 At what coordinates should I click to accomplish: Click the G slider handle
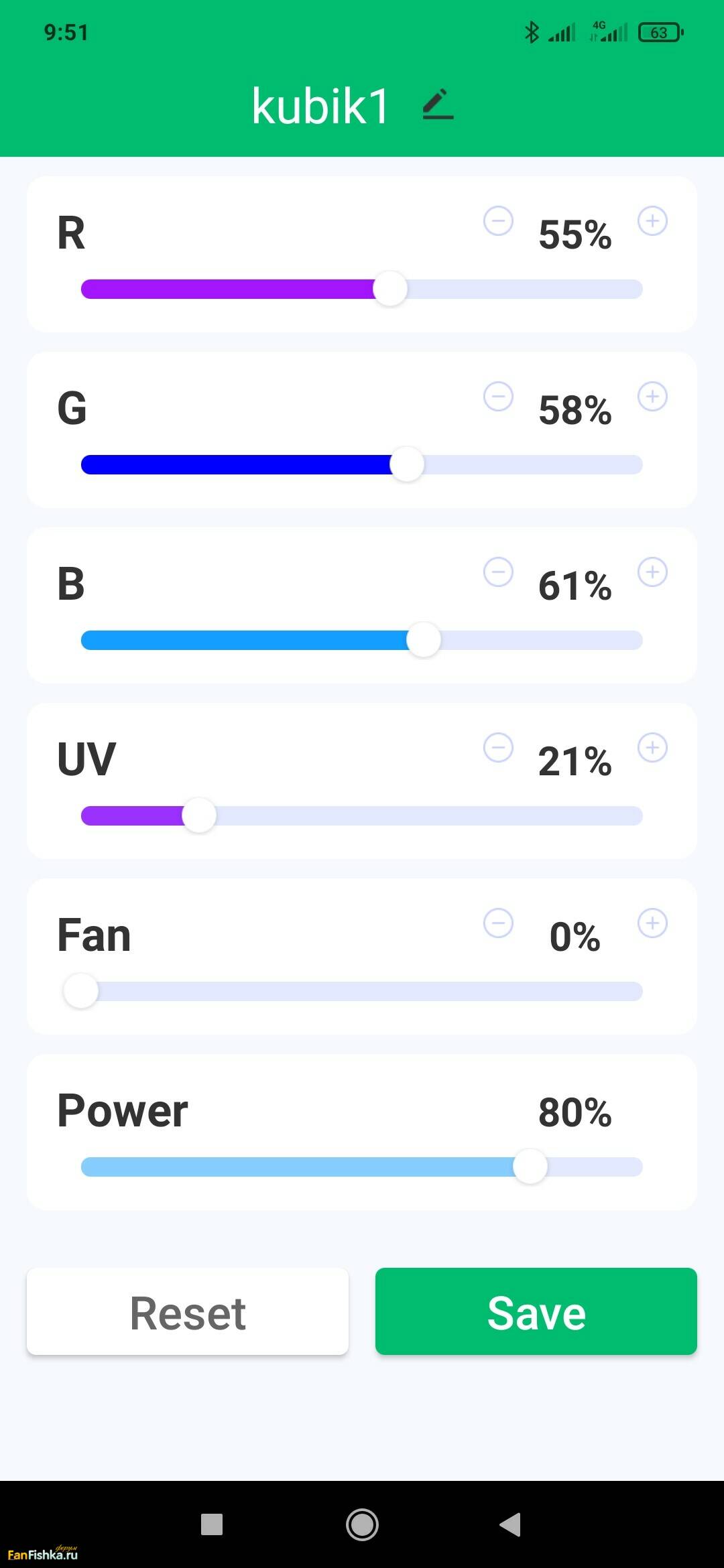pyautogui.click(x=407, y=464)
